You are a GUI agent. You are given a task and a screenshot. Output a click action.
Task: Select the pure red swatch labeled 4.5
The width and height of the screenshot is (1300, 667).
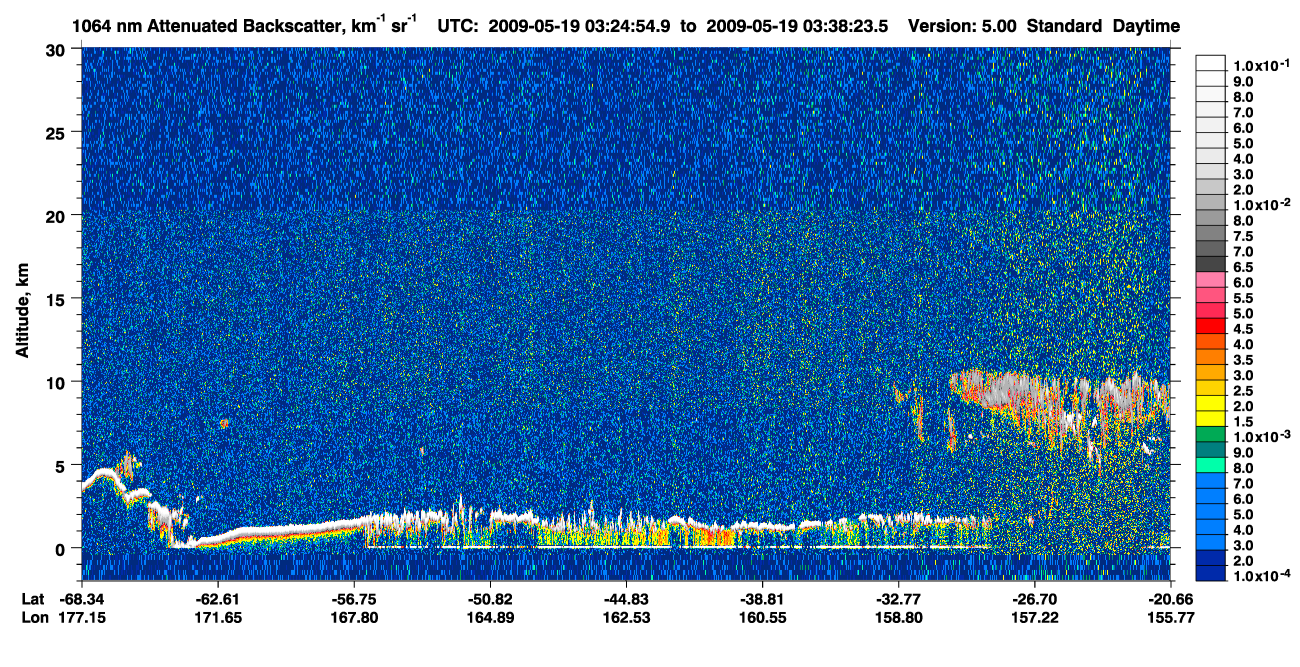(1210, 325)
